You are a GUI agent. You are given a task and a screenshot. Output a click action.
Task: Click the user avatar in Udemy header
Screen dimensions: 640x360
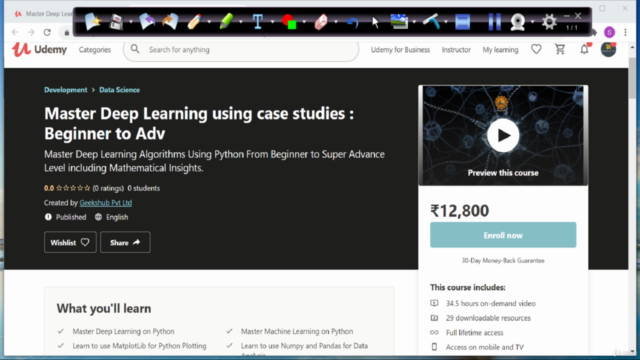click(x=608, y=49)
